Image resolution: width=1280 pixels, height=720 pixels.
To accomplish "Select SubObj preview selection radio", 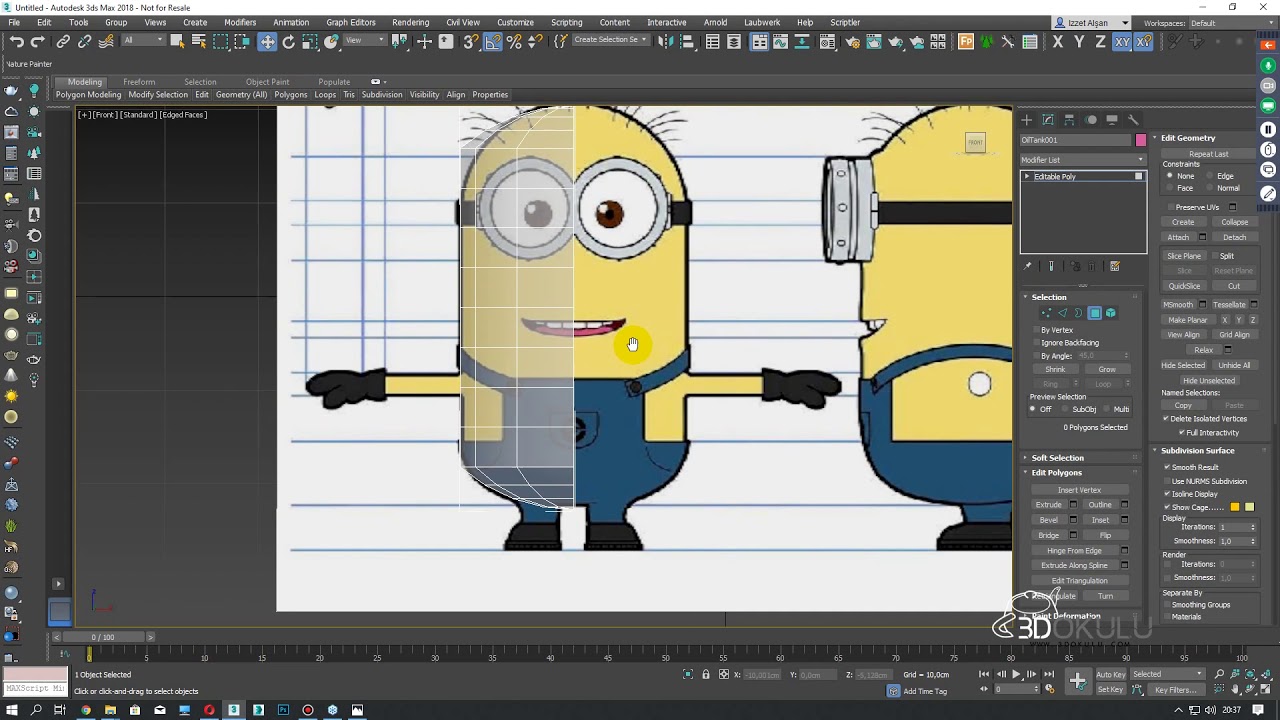I will click(x=1066, y=409).
